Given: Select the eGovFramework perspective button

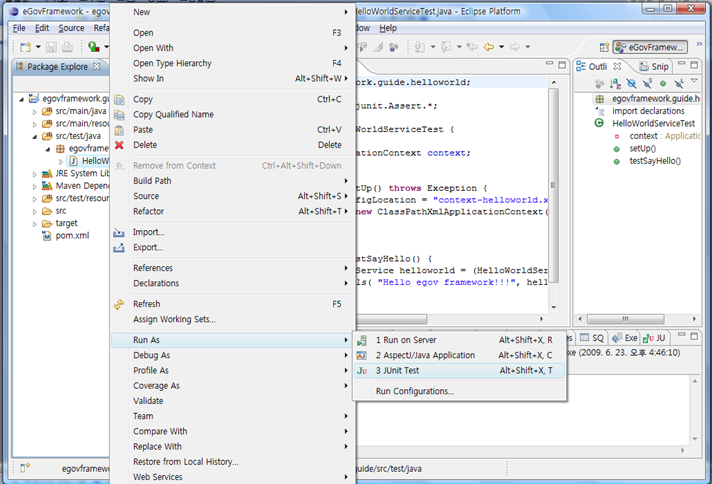Looking at the screenshot, I should point(651,47).
